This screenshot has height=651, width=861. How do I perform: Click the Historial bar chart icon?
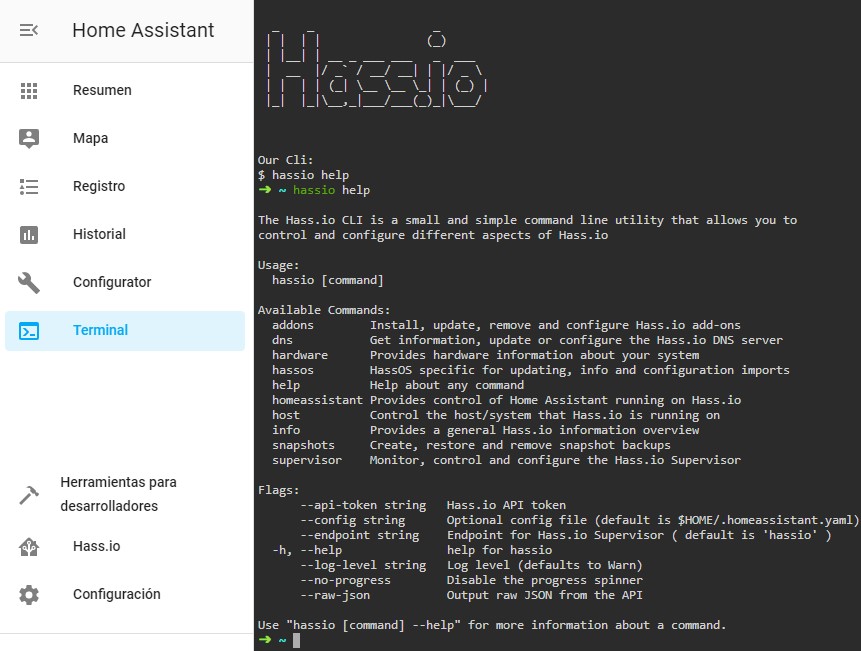point(29,234)
